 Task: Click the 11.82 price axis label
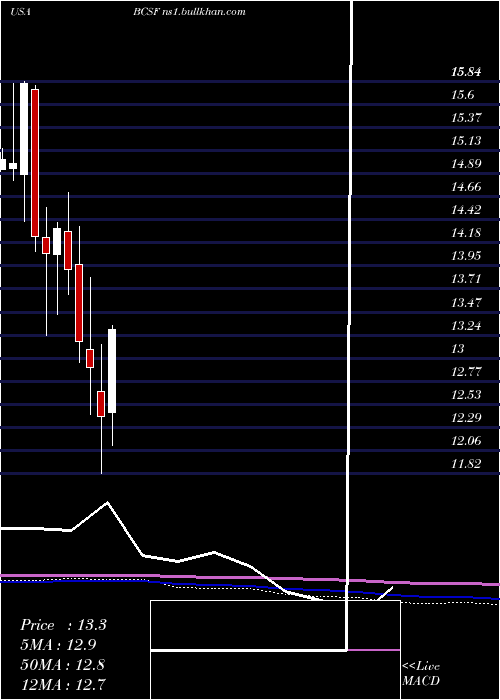click(x=466, y=464)
